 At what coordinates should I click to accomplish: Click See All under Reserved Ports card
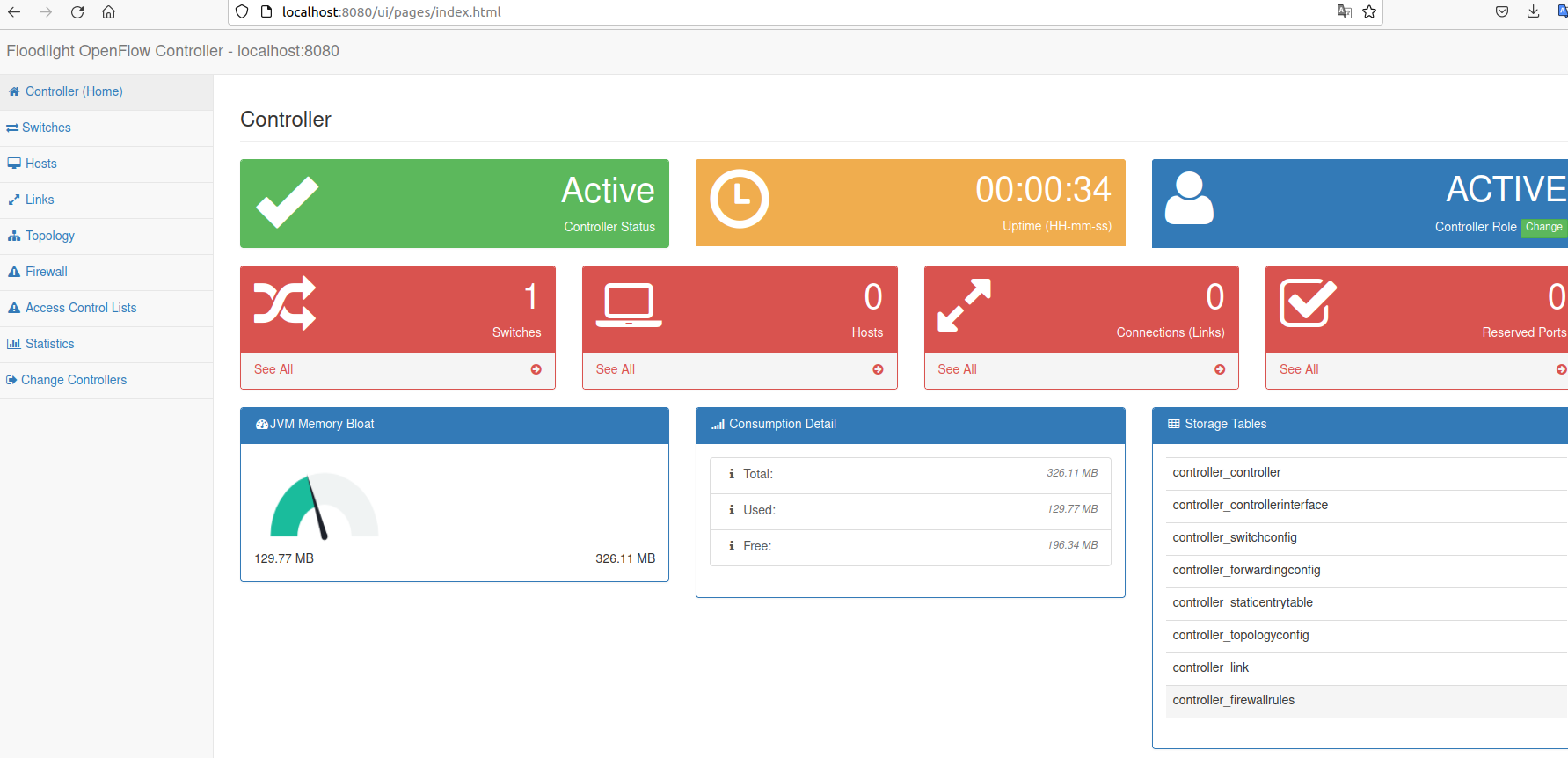(x=1299, y=369)
